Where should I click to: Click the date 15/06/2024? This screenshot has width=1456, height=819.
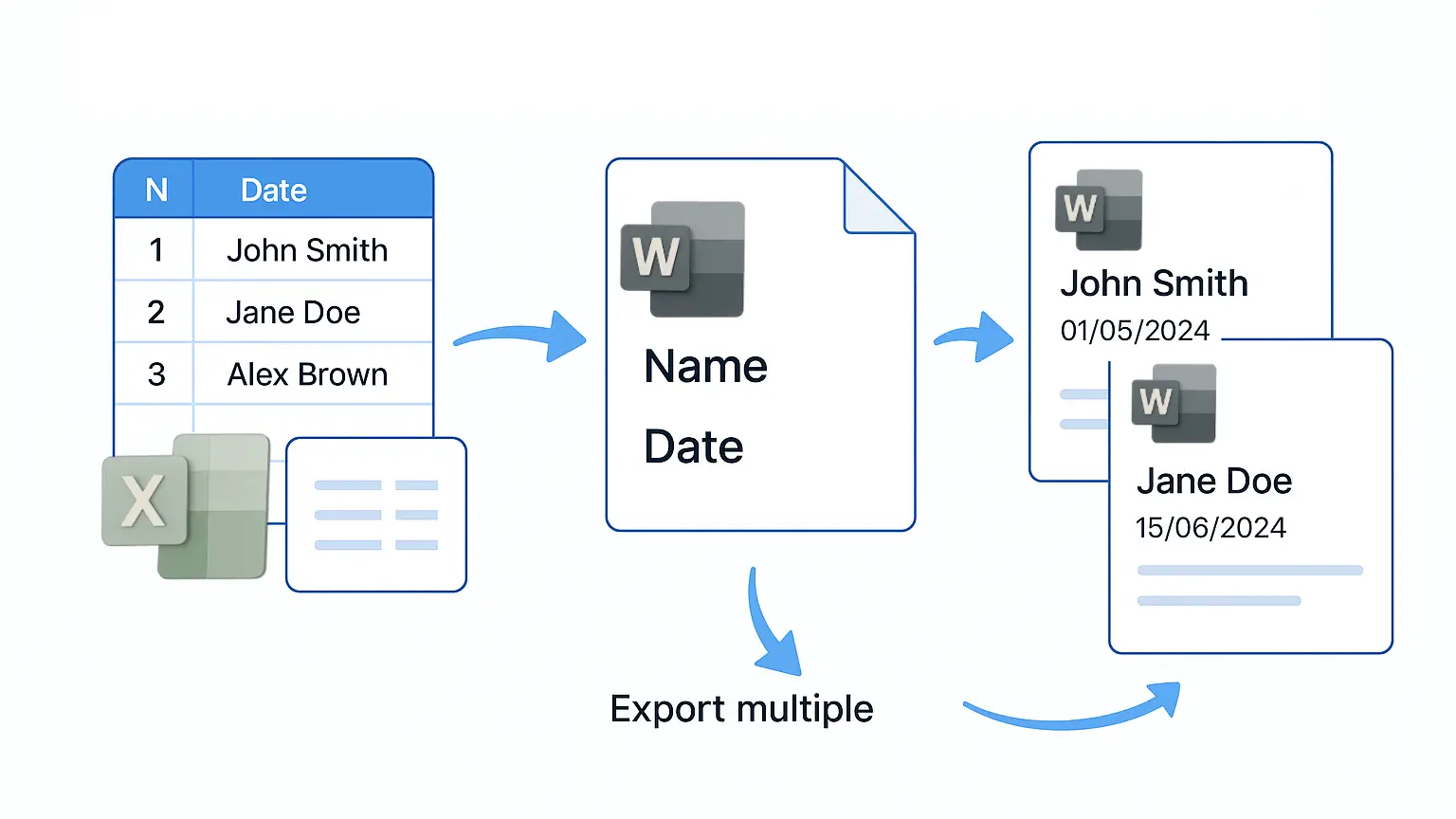pos(1210,528)
